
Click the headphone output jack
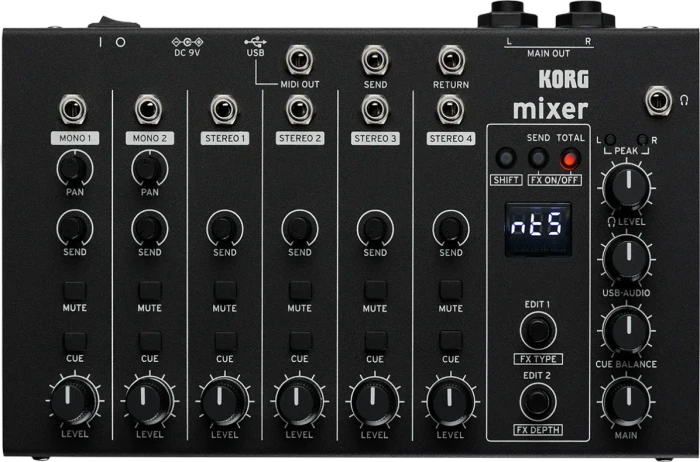pyautogui.click(x=658, y=100)
